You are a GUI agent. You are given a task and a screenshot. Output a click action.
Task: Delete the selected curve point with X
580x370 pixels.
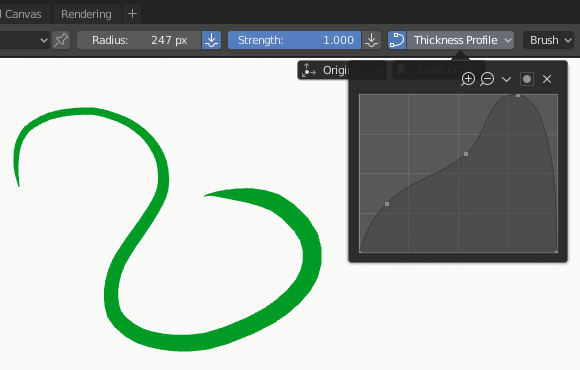[x=547, y=79]
